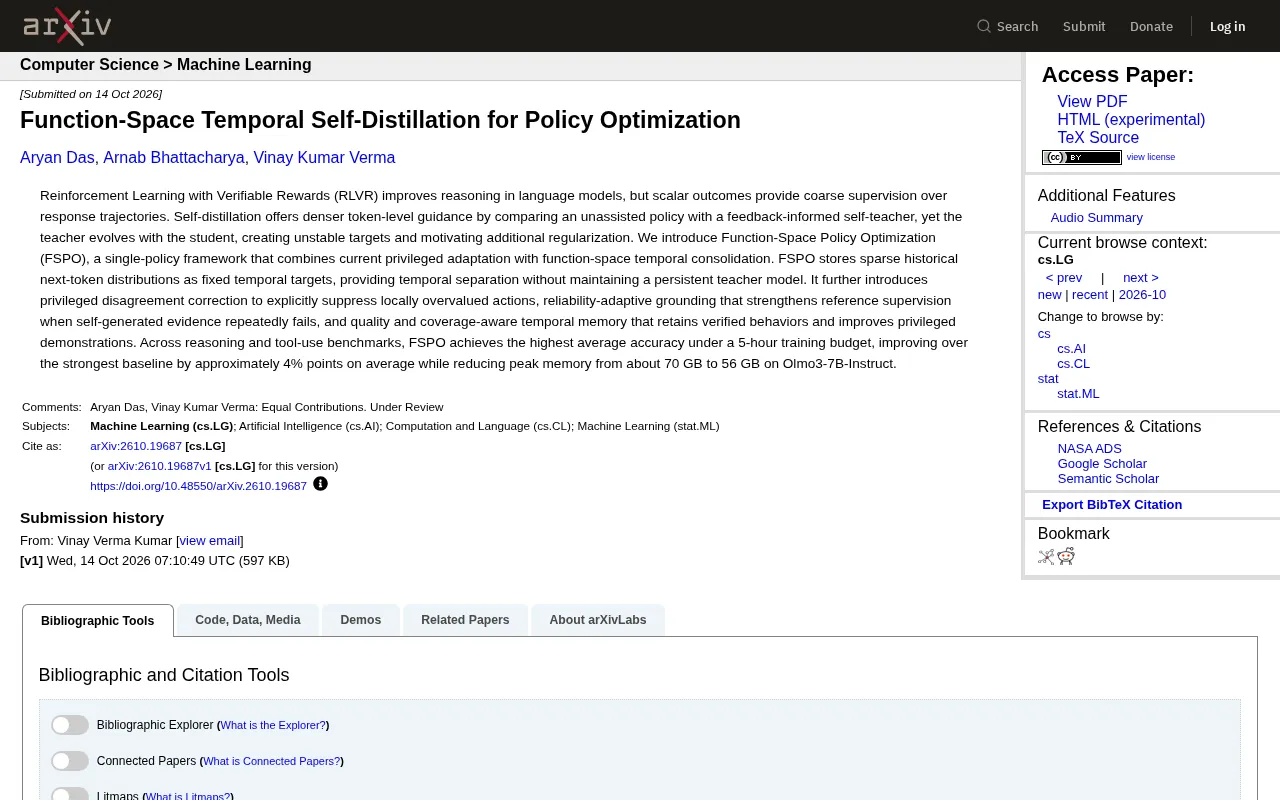Screen dimensions: 1280x800
Task: Open the DOI link for arXiv.2610.19687
Action: pyautogui.click(x=198, y=486)
